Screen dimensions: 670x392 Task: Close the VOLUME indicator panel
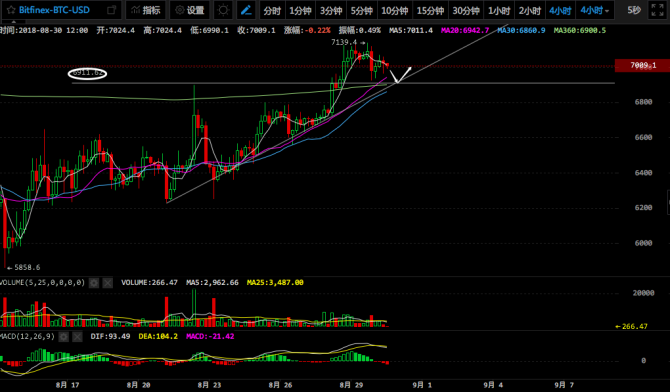[108, 283]
